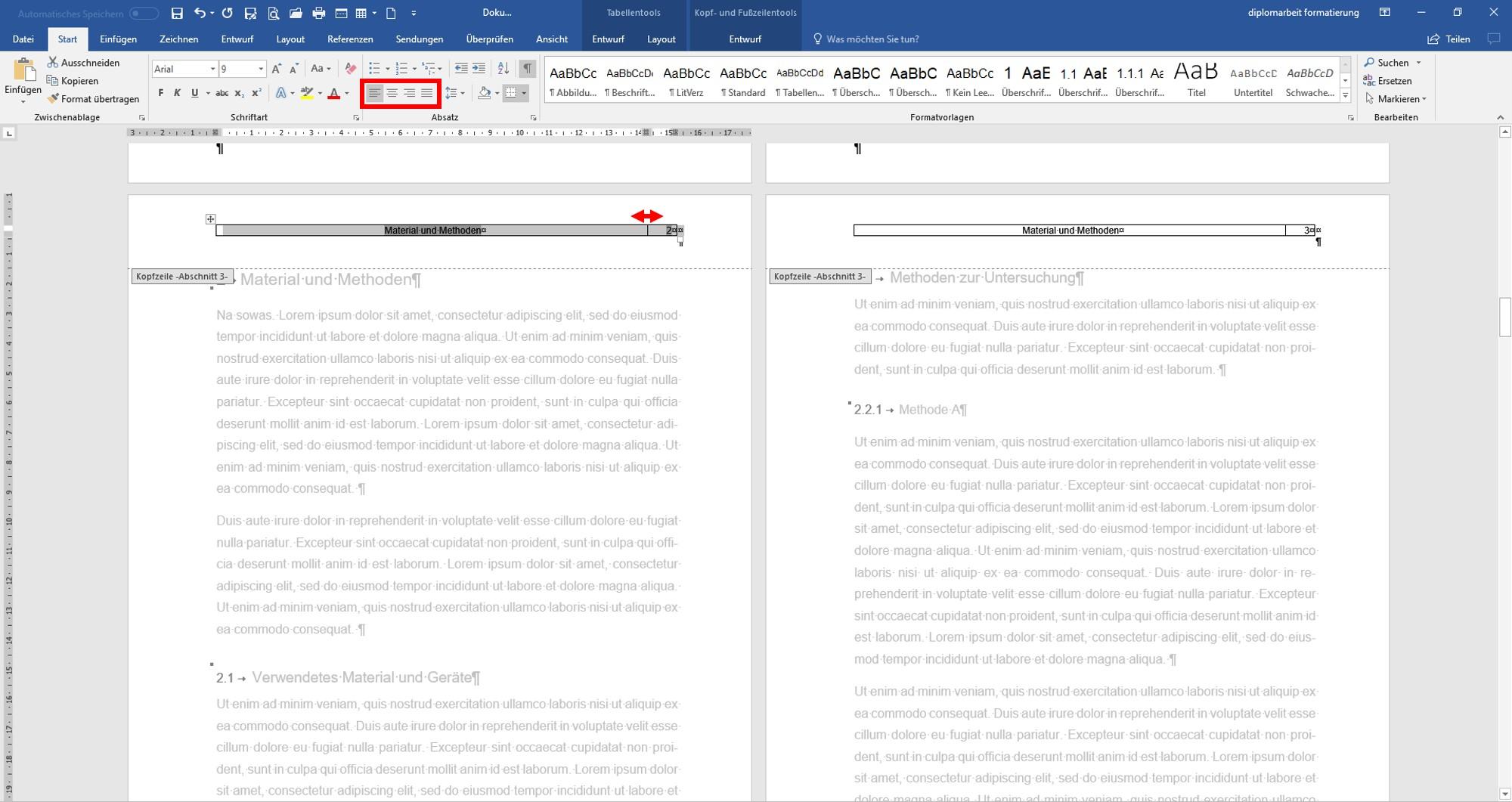Center the text alignment
1512x802 pixels.
pyautogui.click(x=392, y=93)
